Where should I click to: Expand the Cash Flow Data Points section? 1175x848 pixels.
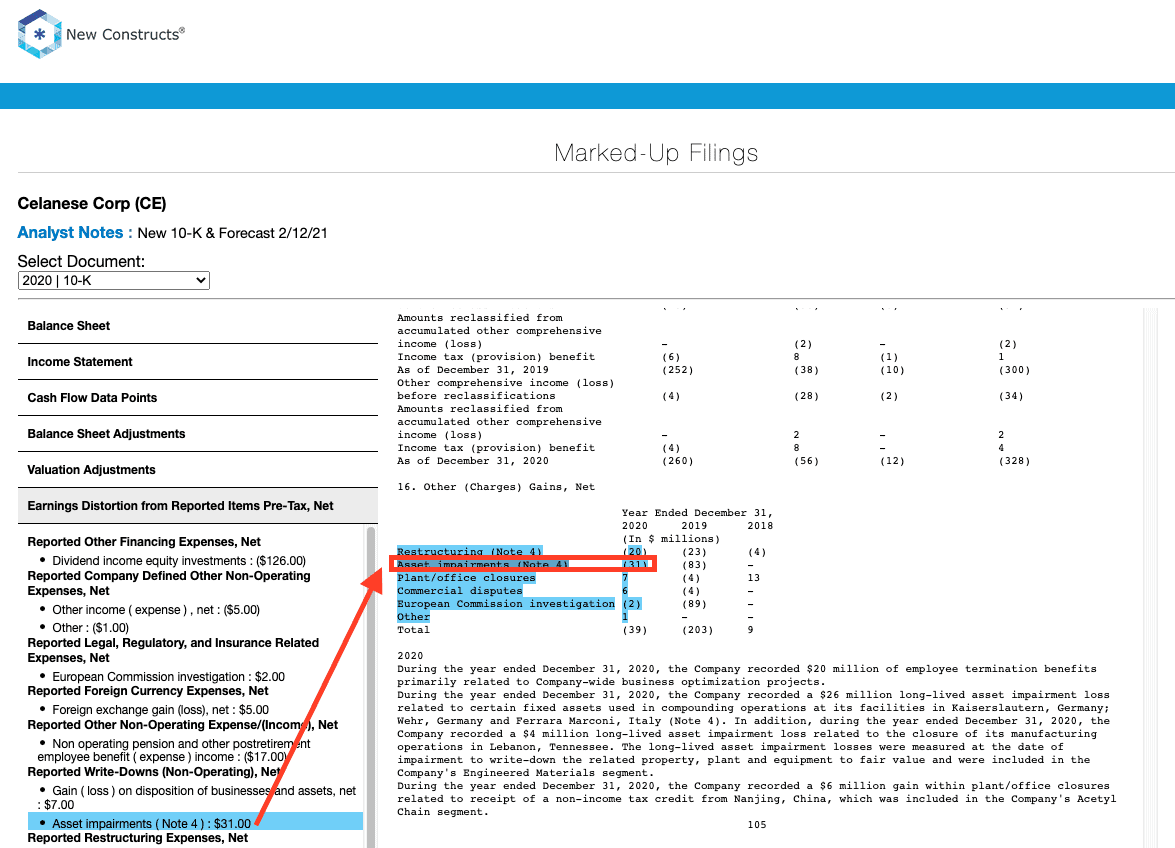tap(198, 398)
